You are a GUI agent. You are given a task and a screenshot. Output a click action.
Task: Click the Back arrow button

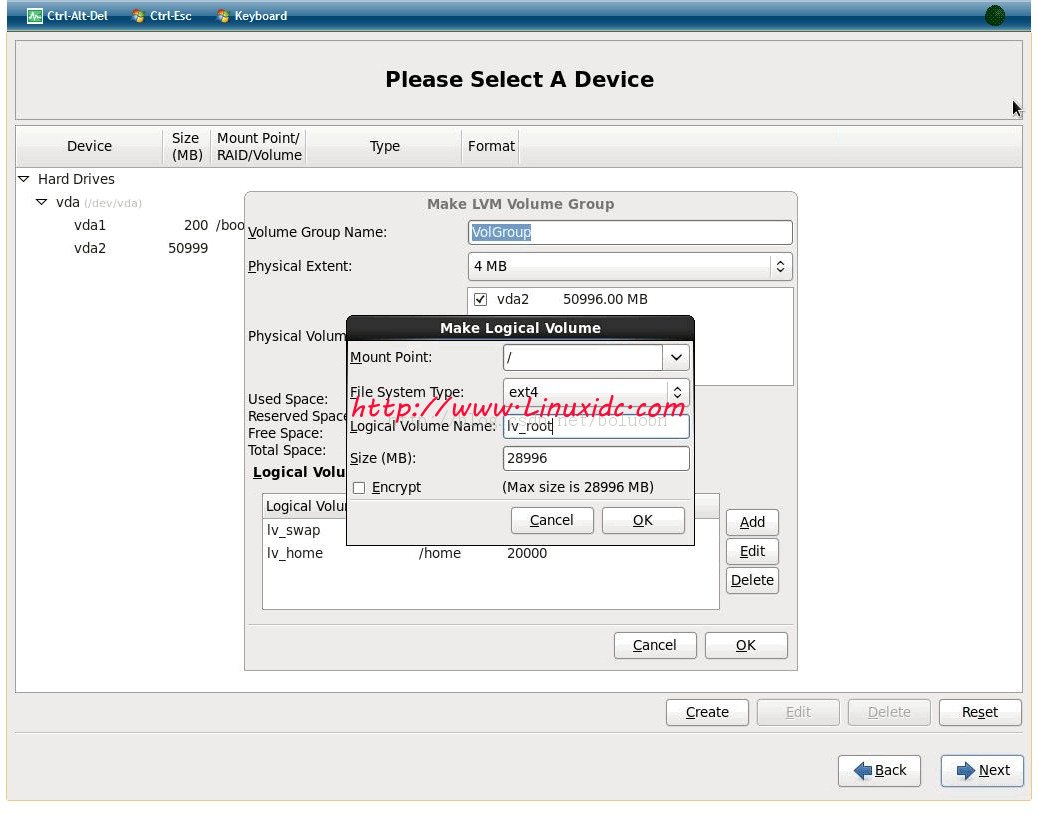(x=879, y=770)
